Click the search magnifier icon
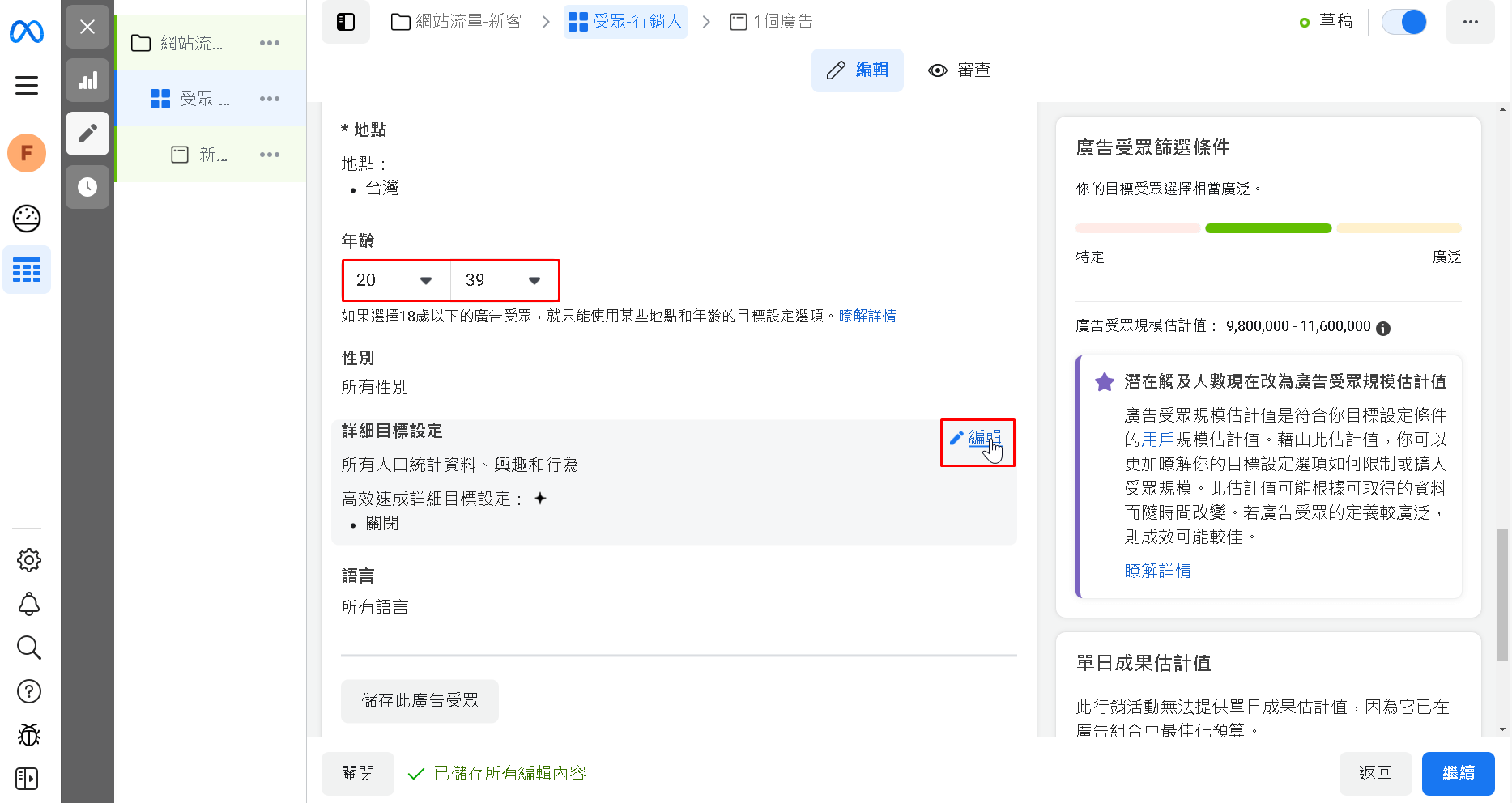The height and width of the screenshot is (803, 1512). [x=29, y=648]
